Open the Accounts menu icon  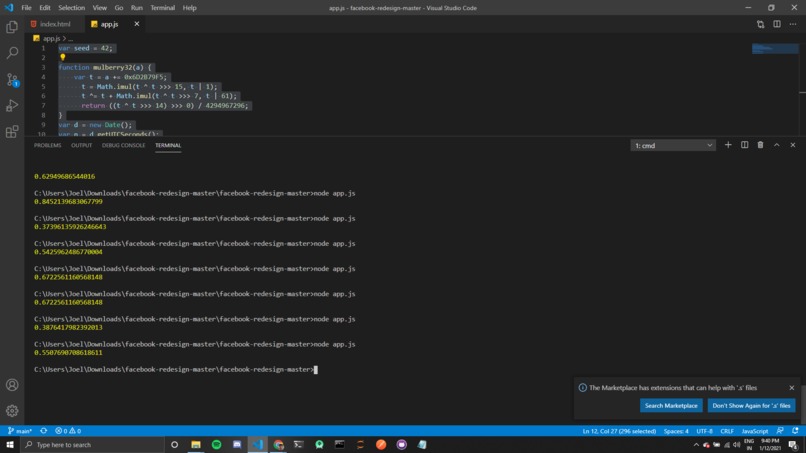[x=12, y=385]
